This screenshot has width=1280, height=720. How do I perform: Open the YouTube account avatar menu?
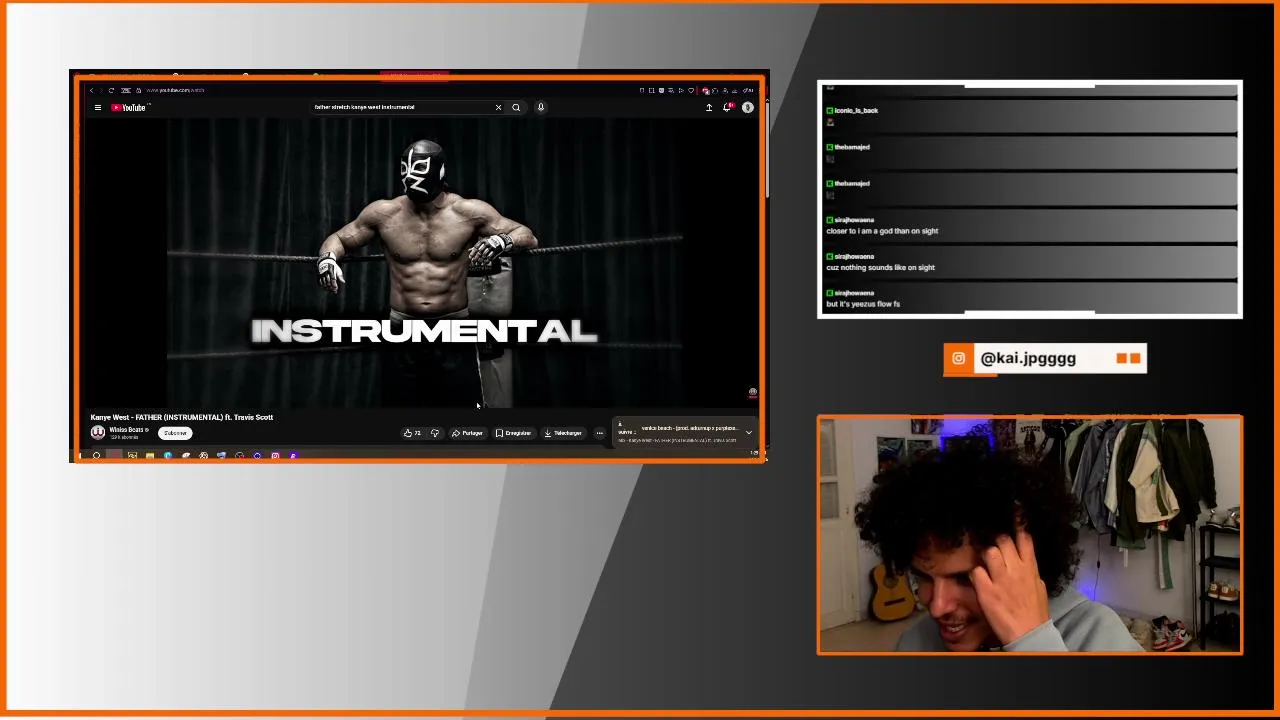coord(748,107)
